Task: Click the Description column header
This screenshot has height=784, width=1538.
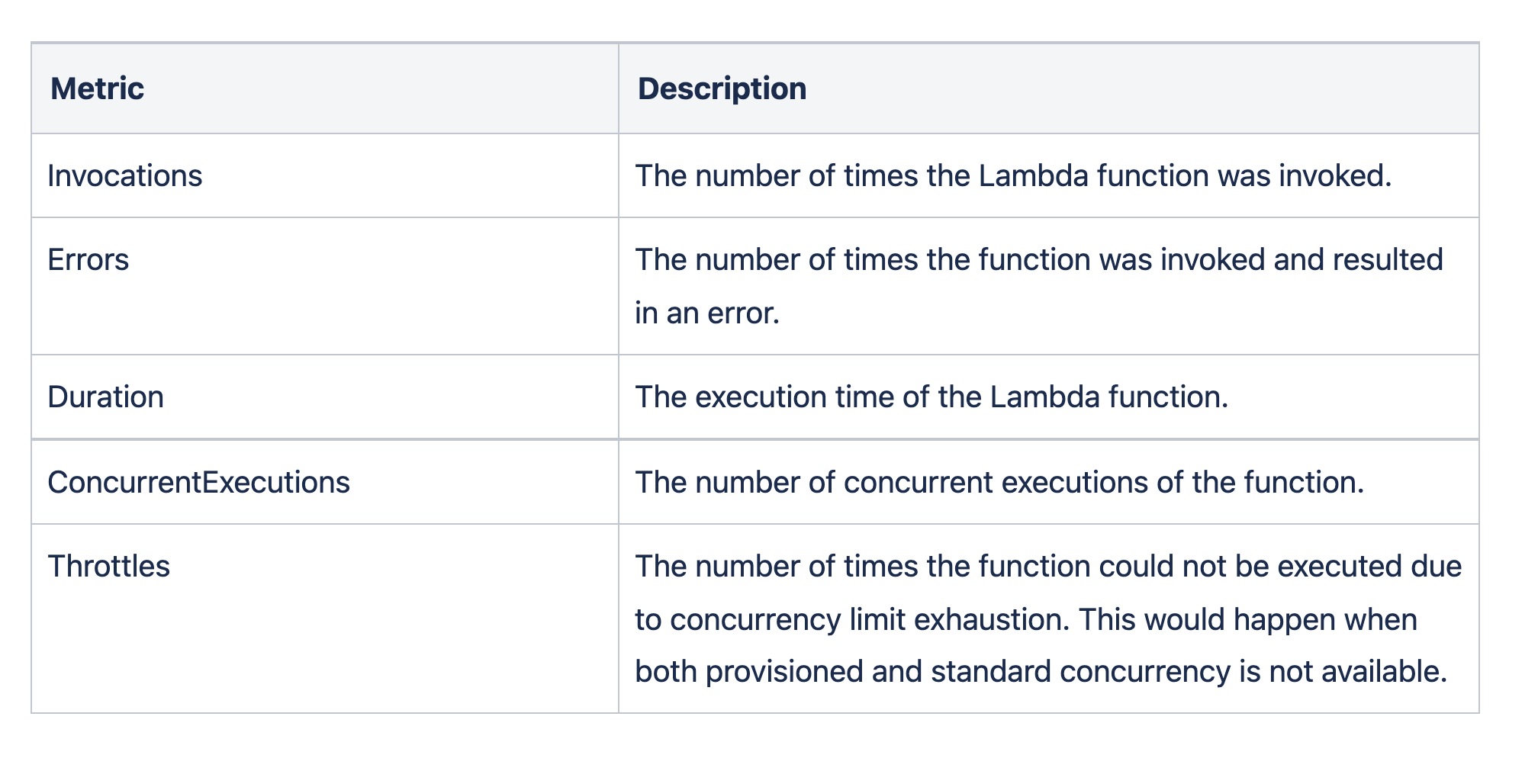Action: coord(722,89)
